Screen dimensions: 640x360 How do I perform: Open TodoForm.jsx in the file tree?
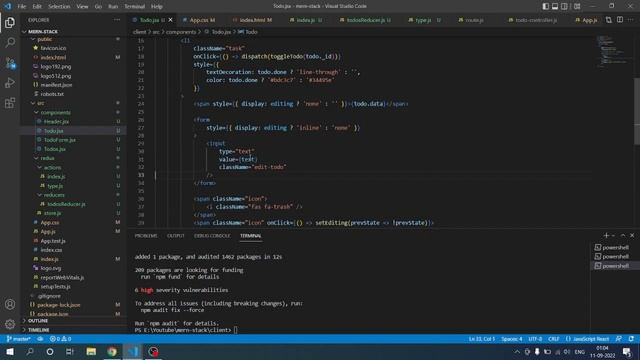pos(60,140)
